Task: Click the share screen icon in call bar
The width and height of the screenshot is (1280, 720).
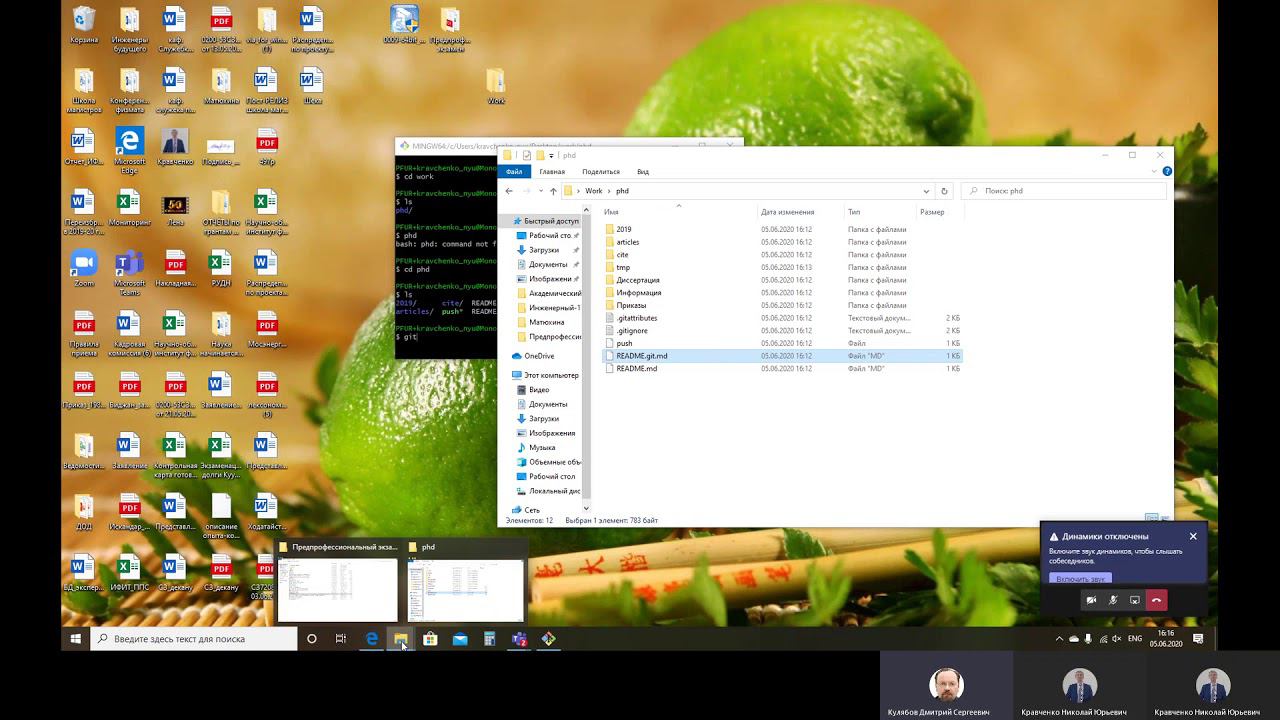Action: 1135,600
